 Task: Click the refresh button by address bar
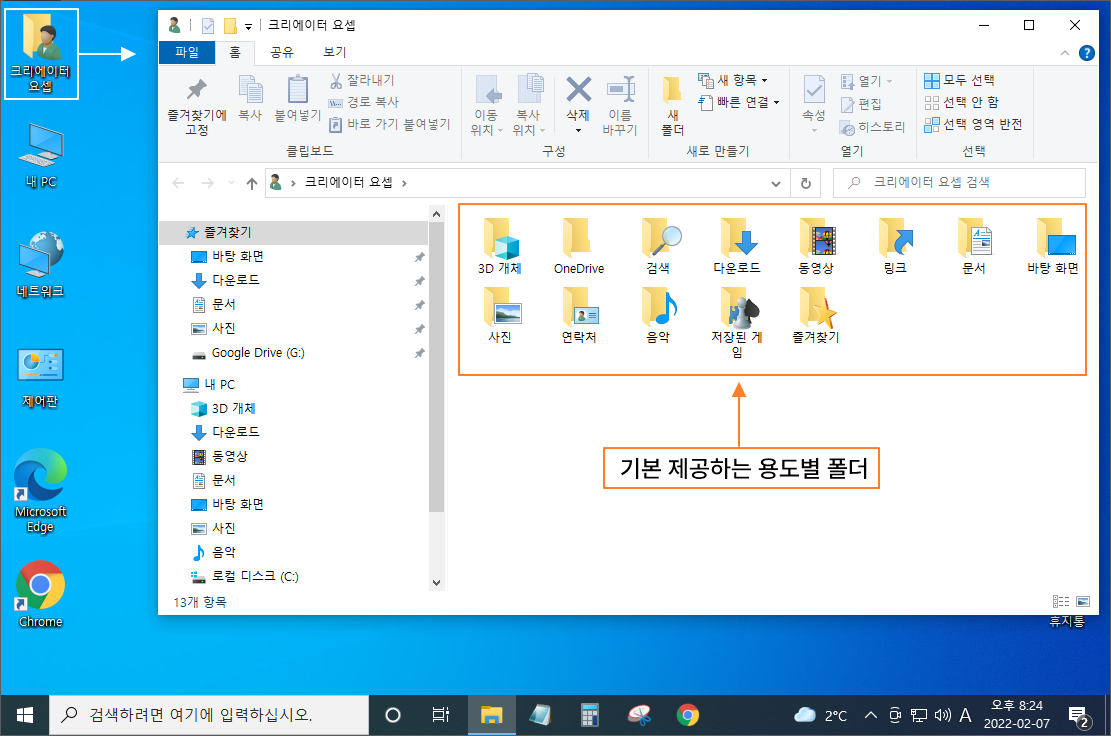806,183
